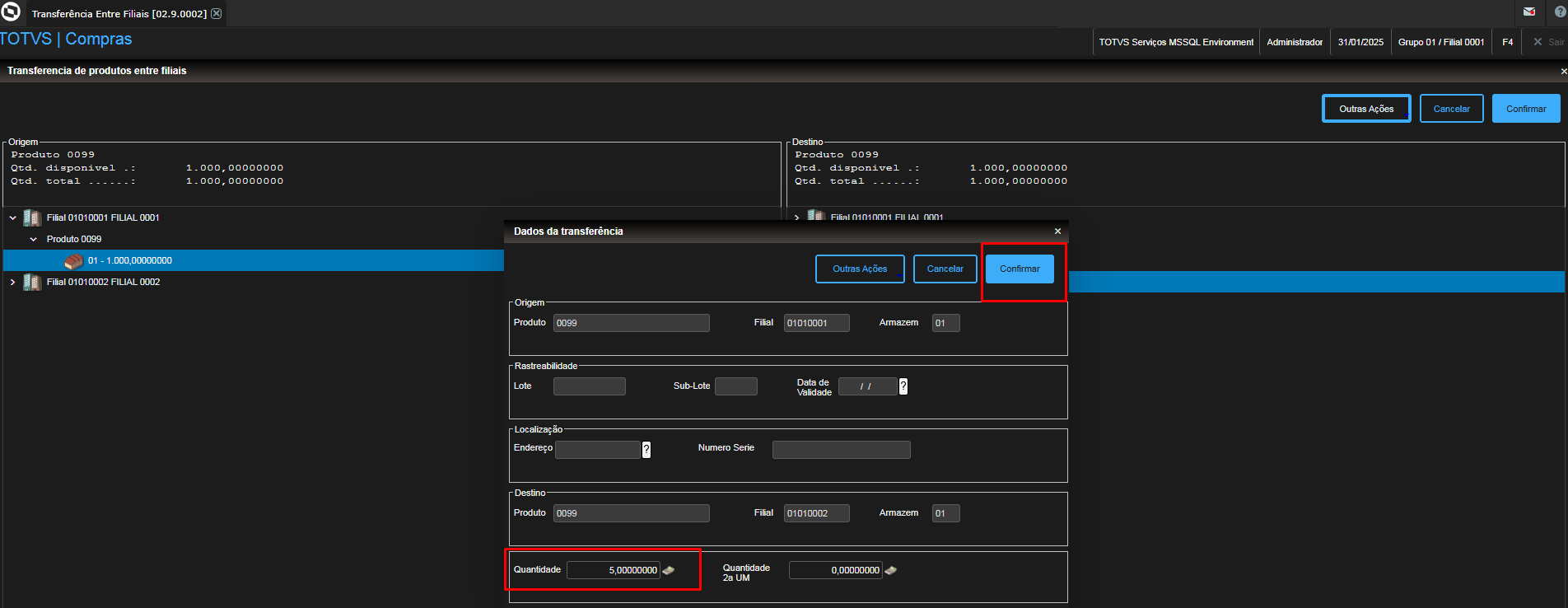Click Confirmar in the Dados da transferência dialog
This screenshot has height=608, width=1568.
[x=1020, y=269]
